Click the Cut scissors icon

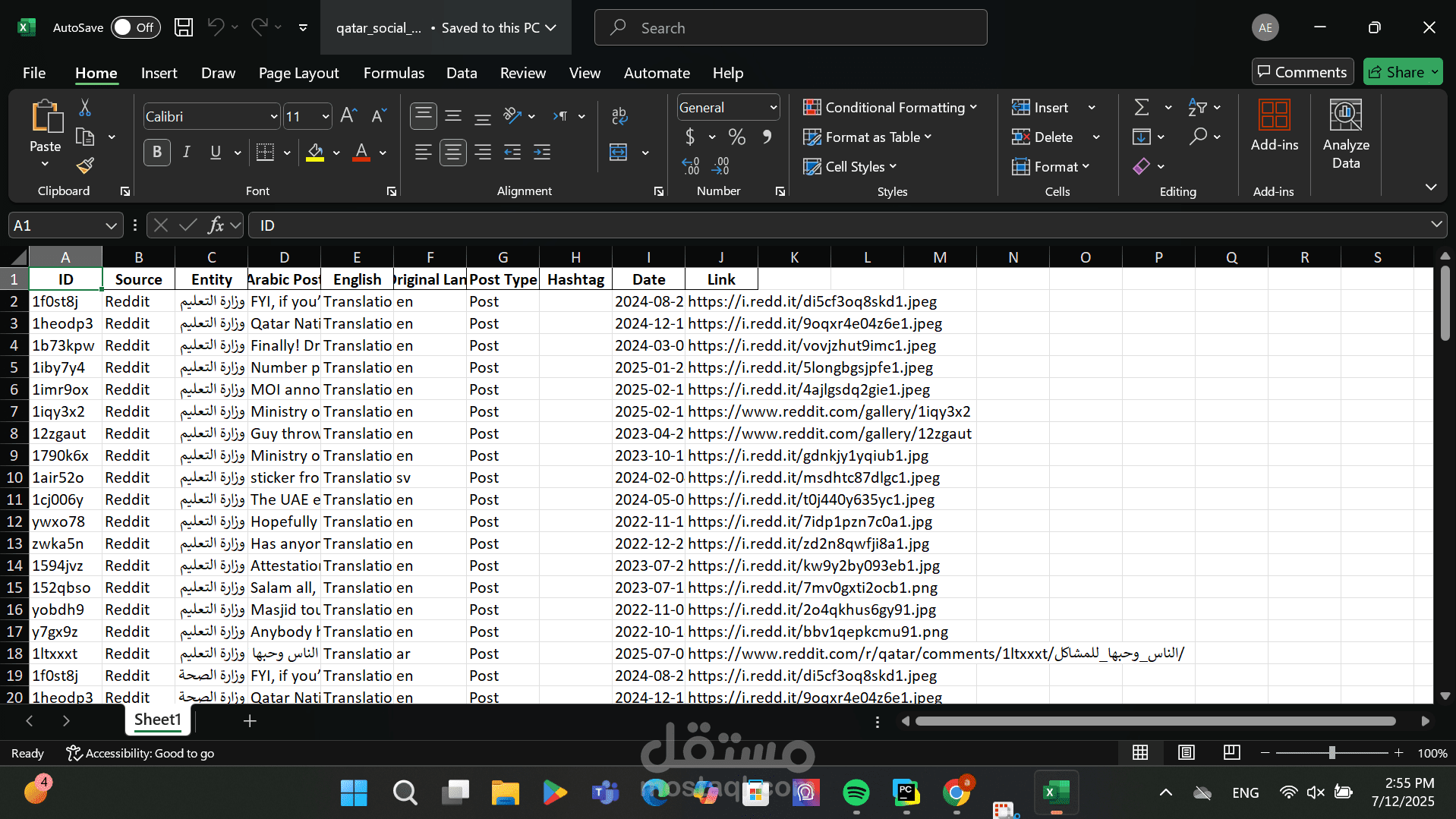coord(85,109)
